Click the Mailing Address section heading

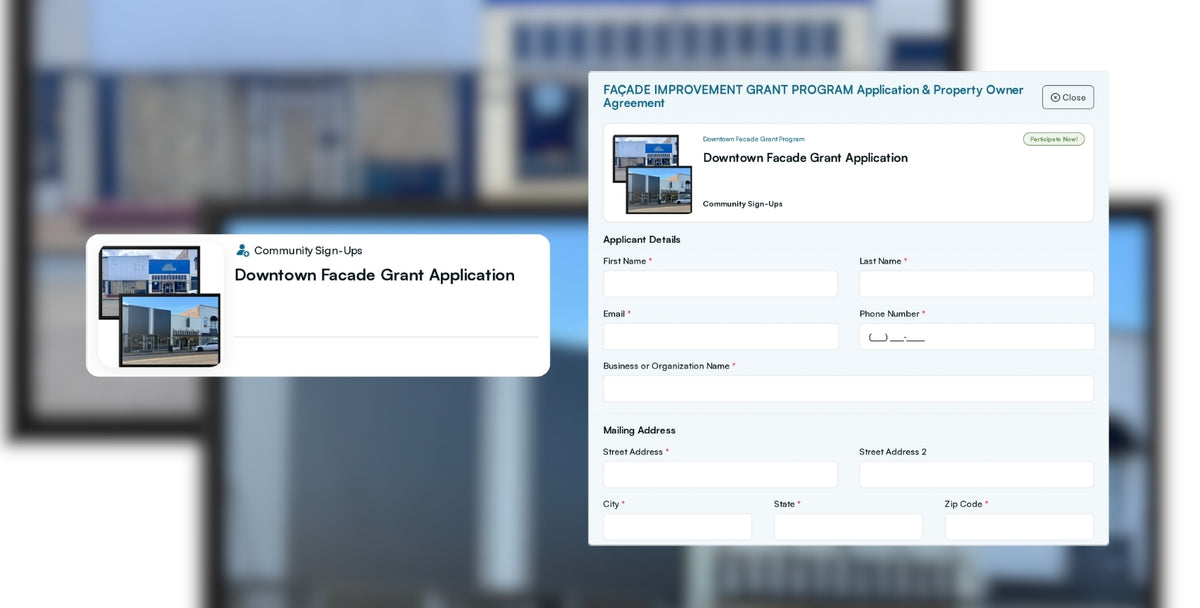(x=639, y=430)
